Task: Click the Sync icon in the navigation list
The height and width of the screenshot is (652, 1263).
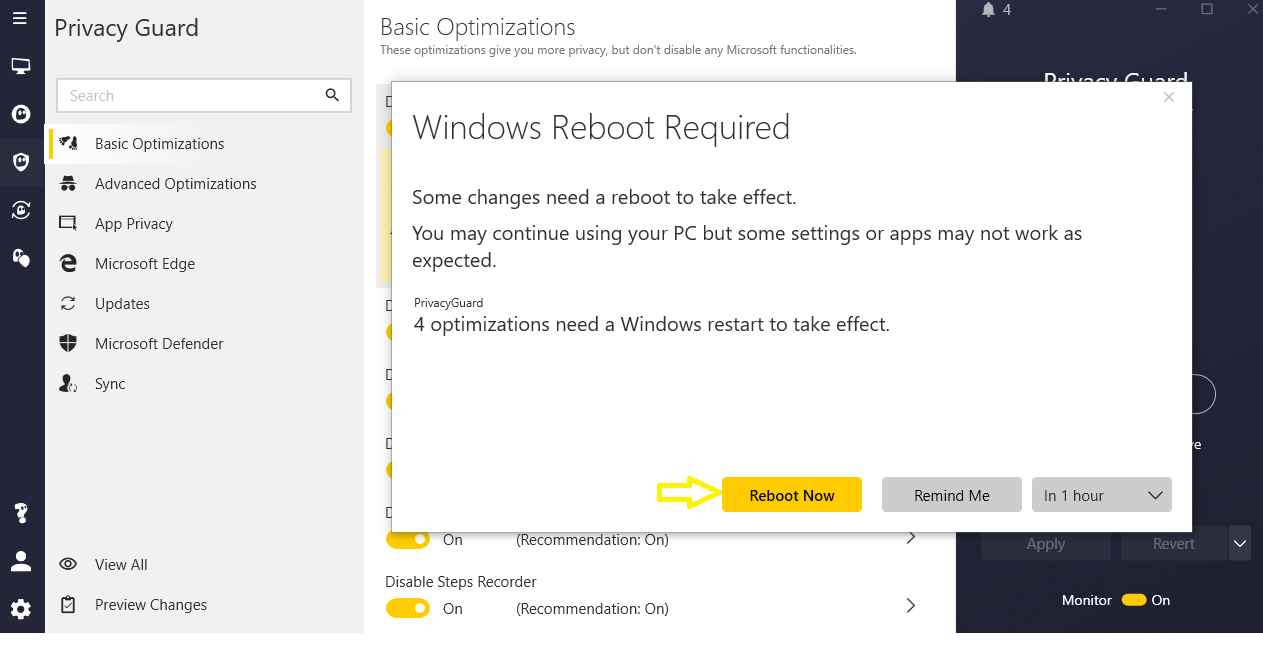Action: [x=68, y=383]
